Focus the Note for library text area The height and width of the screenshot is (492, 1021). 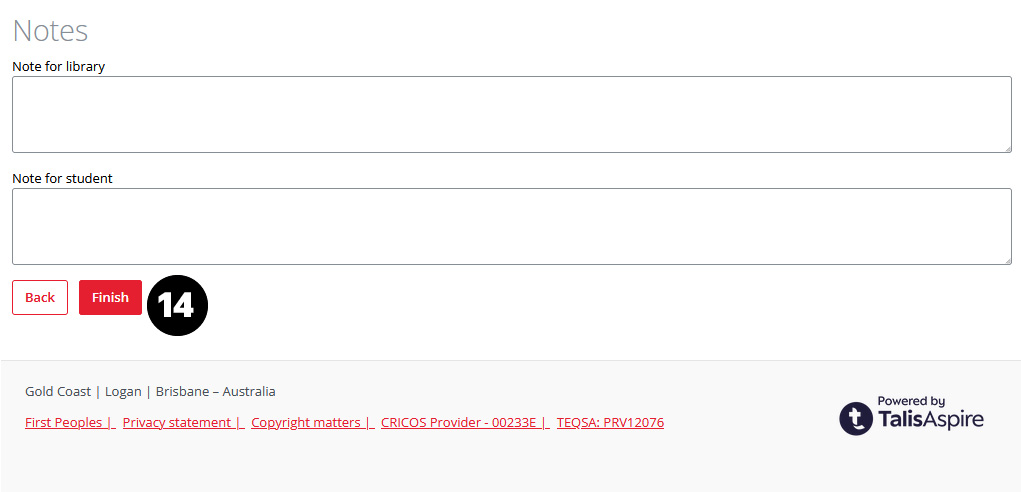[x=511, y=114]
